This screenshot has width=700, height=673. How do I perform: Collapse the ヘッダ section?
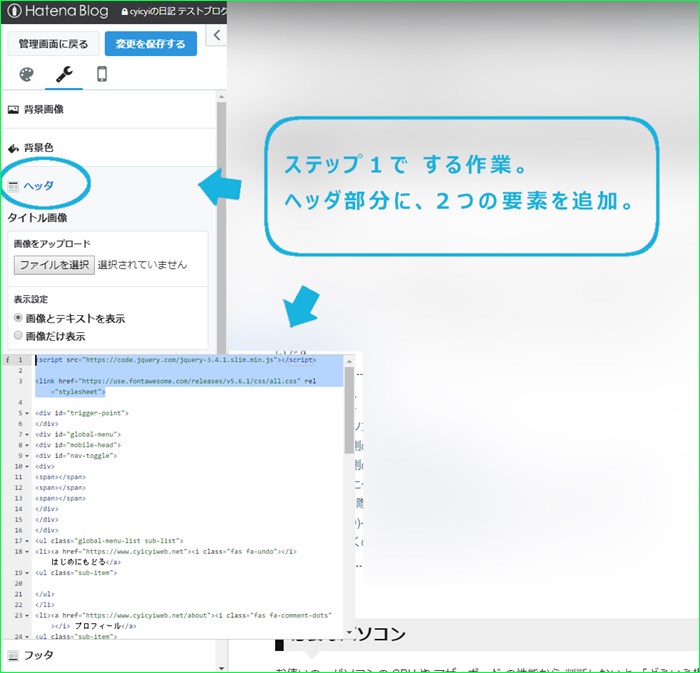coord(108,186)
